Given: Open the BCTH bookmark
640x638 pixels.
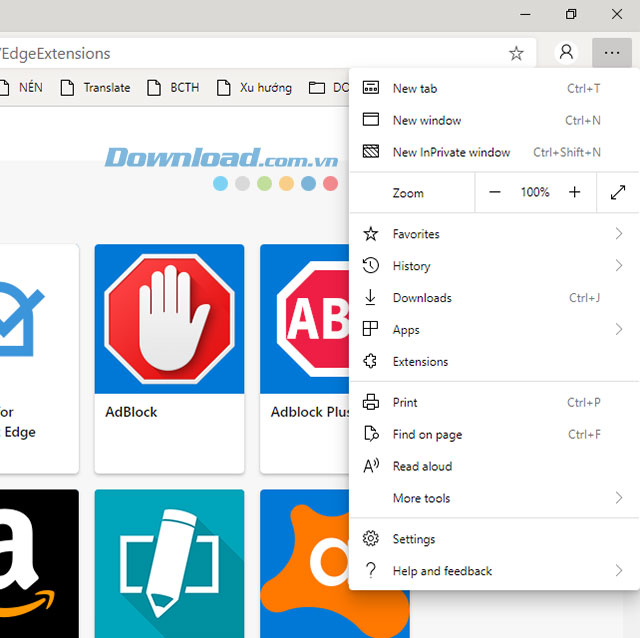Looking at the screenshot, I should click(x=173, y=87).
